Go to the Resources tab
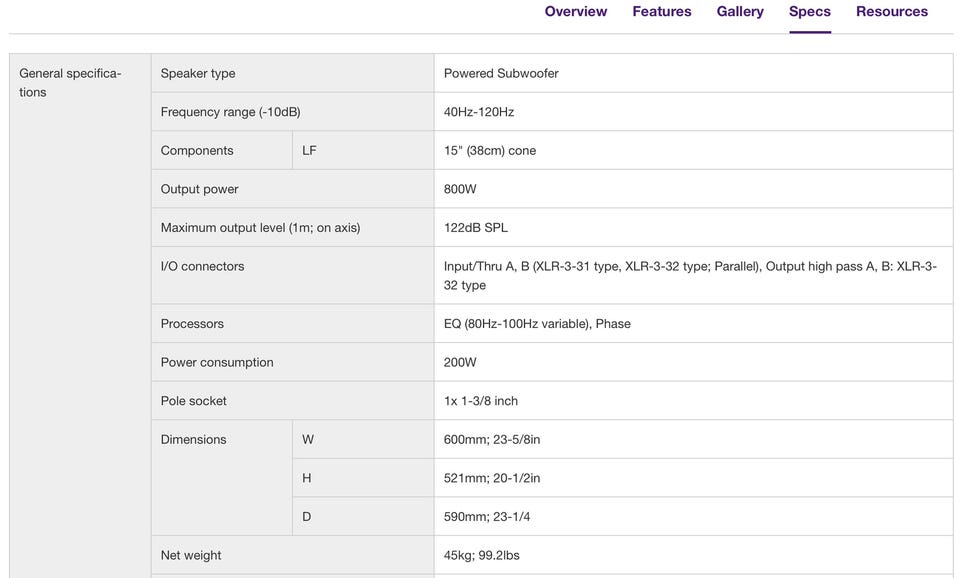The width and height of the screenshot is (960, 578). pos(892,12)
